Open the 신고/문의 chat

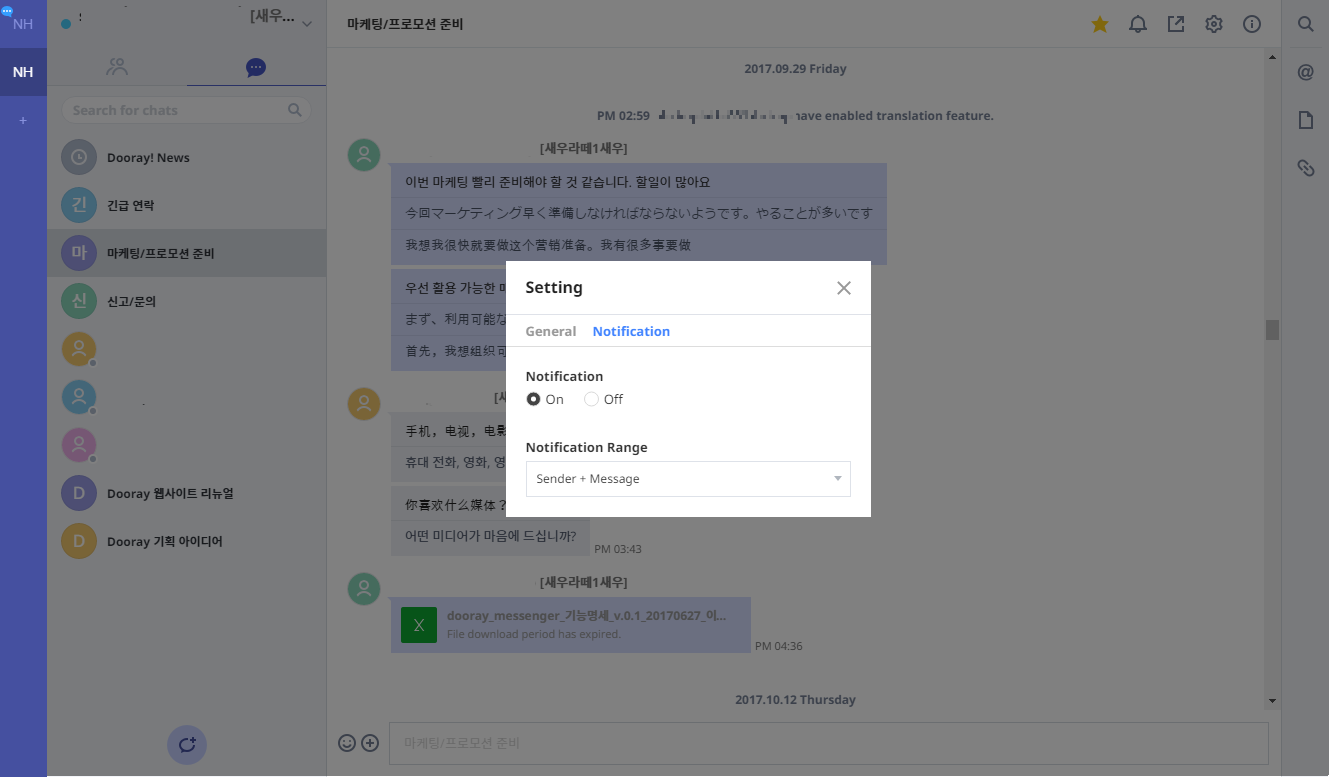point(187,302)
